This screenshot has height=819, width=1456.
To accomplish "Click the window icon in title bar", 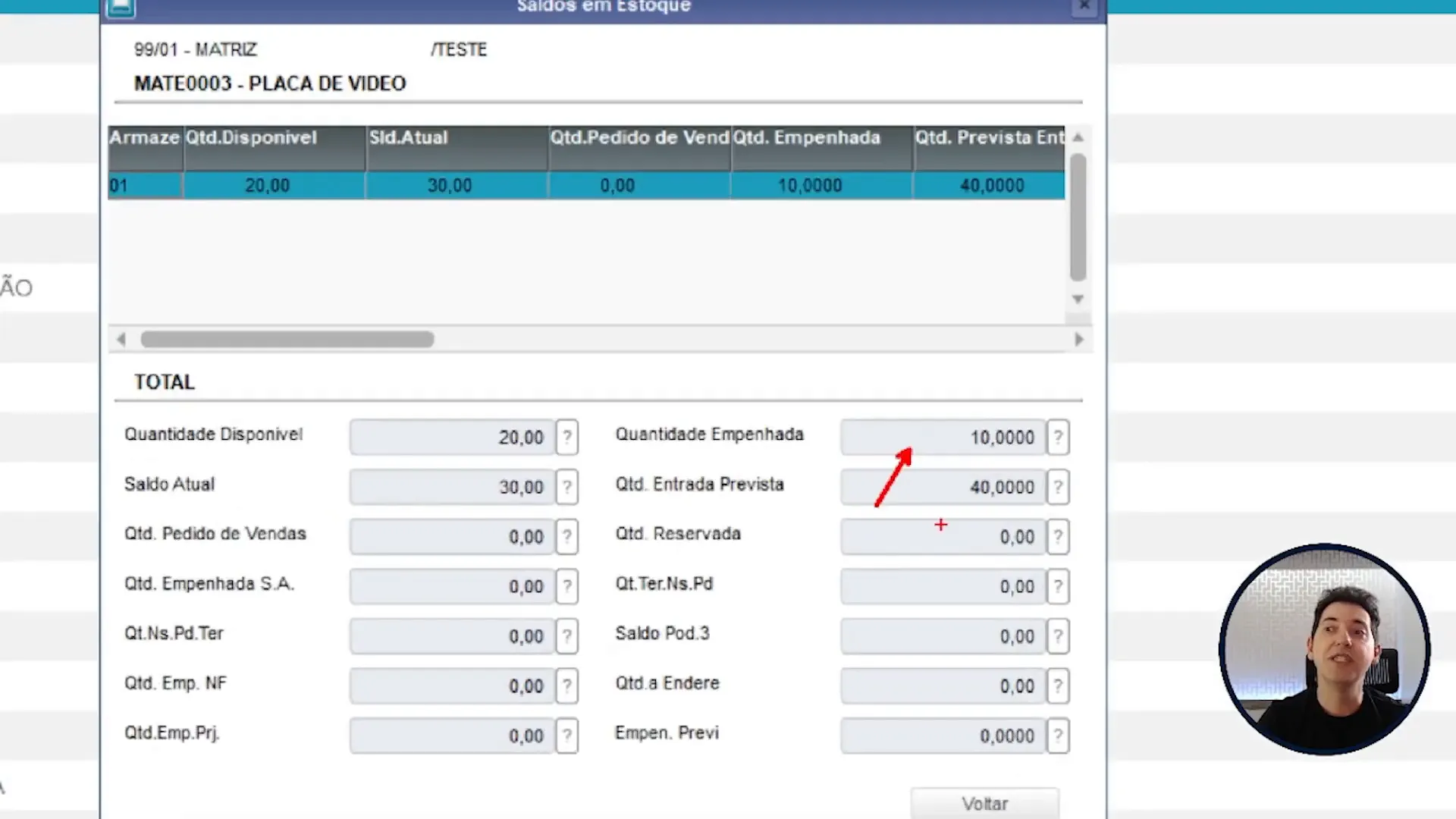I will (121, 8).
